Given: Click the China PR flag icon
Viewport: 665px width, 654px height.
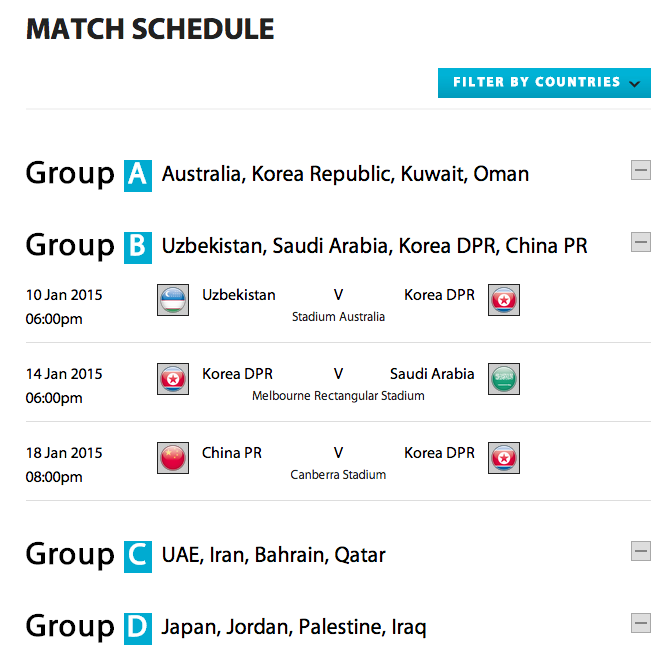Looking at the screenshot, I should coord(173,458).
